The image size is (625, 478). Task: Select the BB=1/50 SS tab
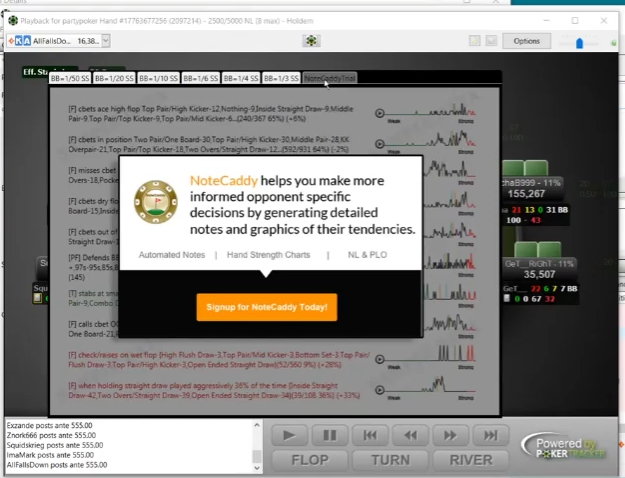pyautogui.click(x=70, y=79)
